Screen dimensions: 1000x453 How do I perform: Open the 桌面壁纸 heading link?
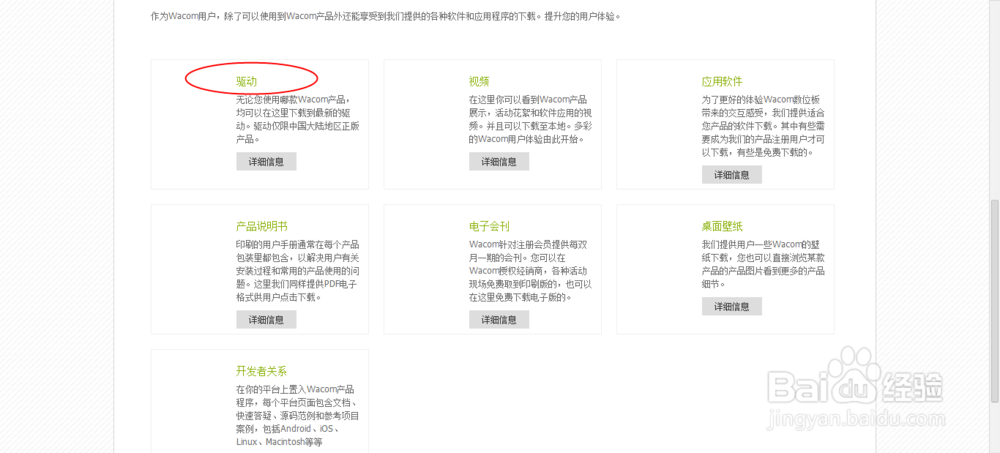point(722,226)
